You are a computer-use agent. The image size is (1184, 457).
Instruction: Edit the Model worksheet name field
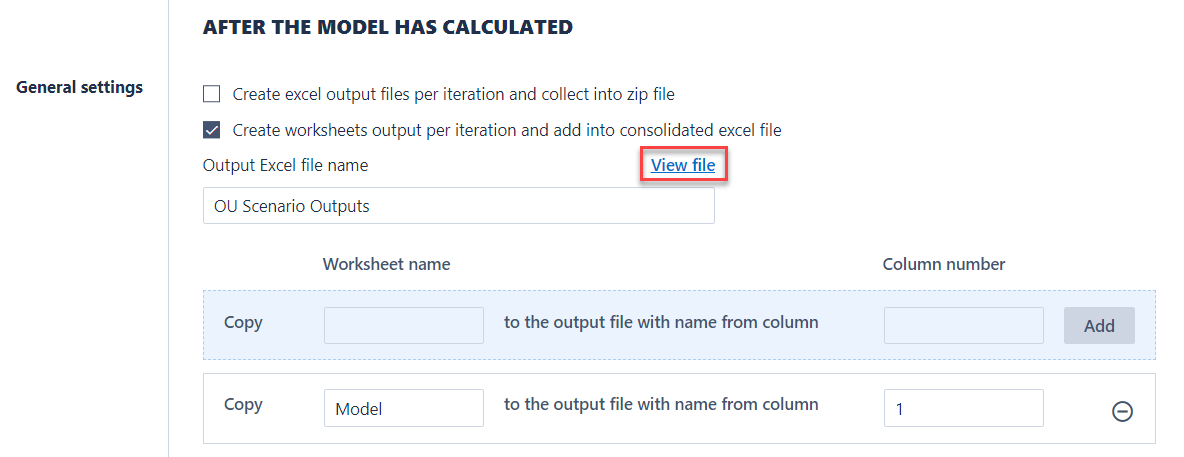pos(403,408)
